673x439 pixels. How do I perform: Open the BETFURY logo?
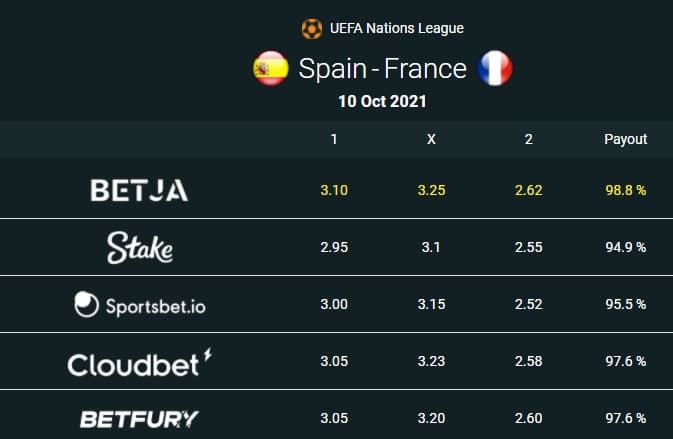click(x=139, y=419)
